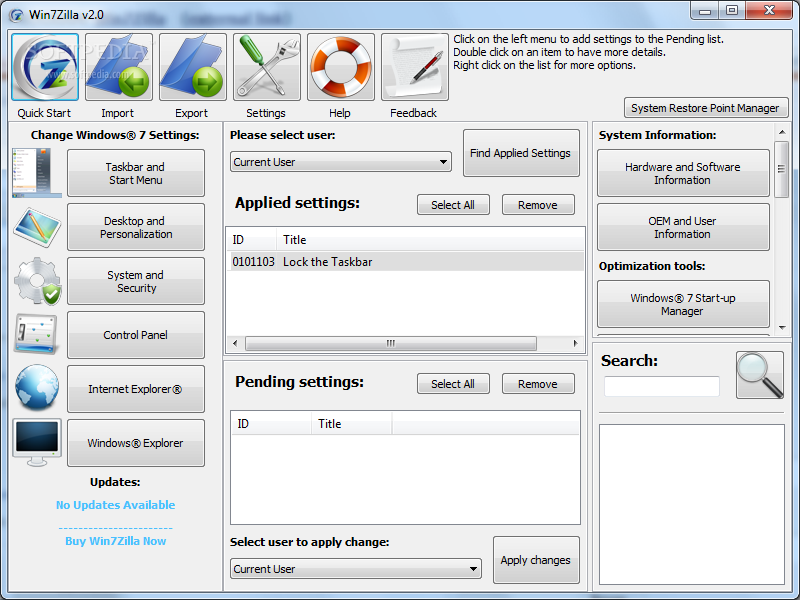
Task: Expand the Please select user dropdown
Action: tap(341, 162)
